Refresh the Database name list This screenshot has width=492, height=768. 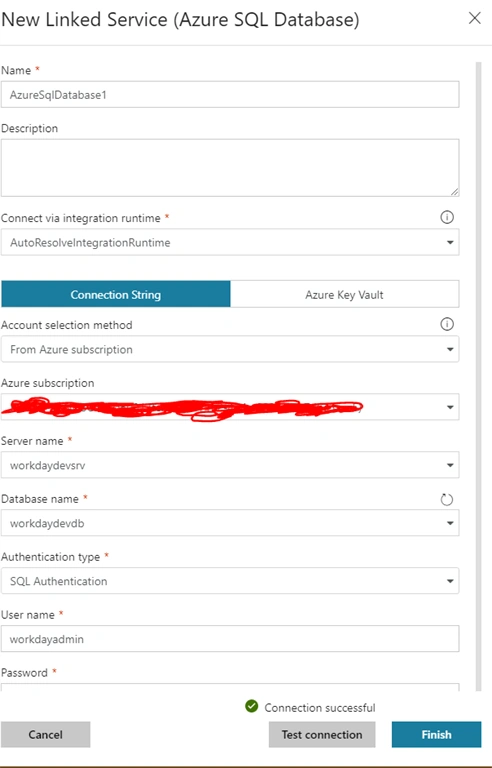[446, 500]
